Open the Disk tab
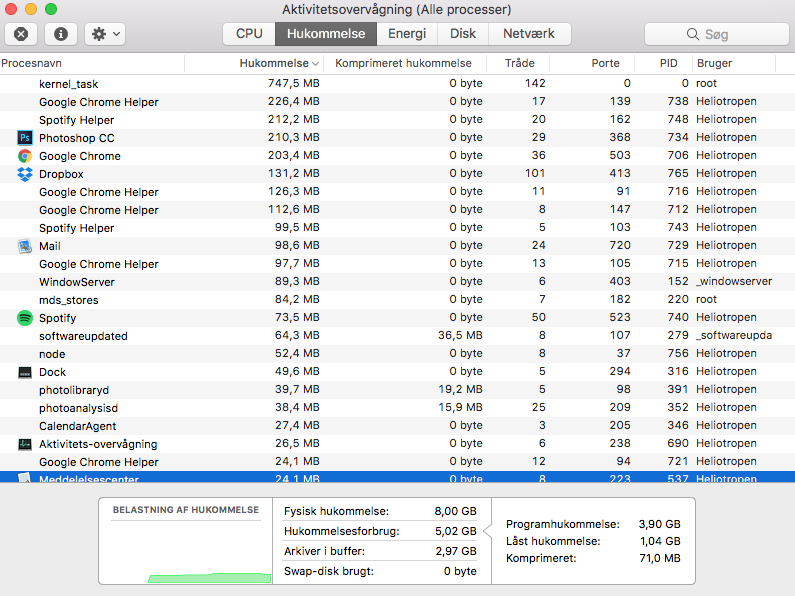Image resolution: width=795 pixels, height=596 pixels. click(463, 34)
